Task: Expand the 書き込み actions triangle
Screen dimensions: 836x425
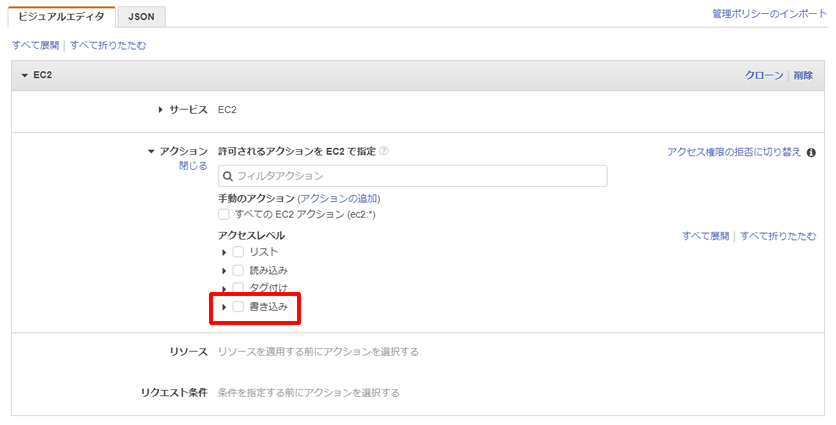Action: pyautogui.click(x=224, y=307)
